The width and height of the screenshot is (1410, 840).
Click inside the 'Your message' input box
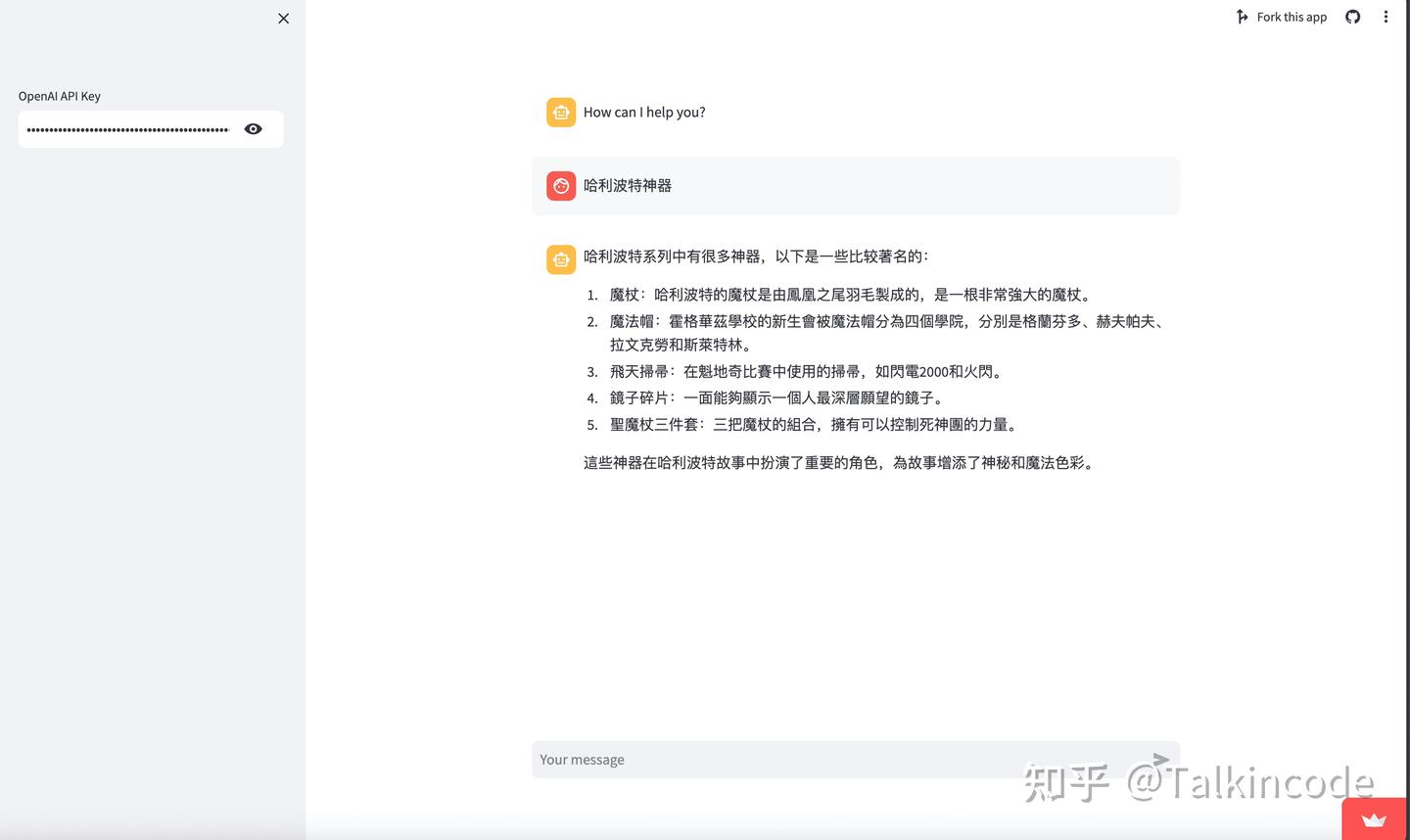[783, 759]
